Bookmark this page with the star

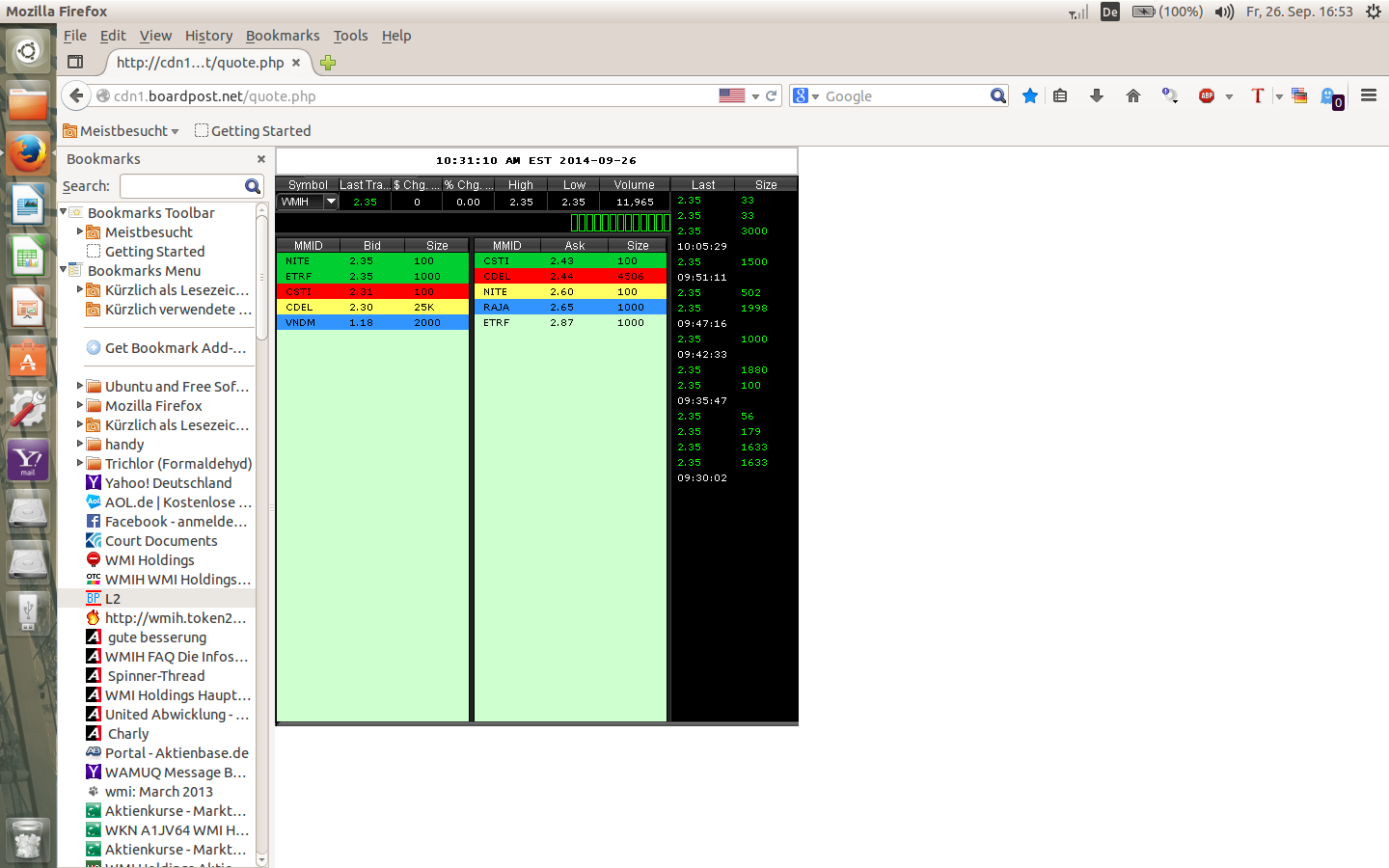pyautogui.click(x=1030, y=95)
